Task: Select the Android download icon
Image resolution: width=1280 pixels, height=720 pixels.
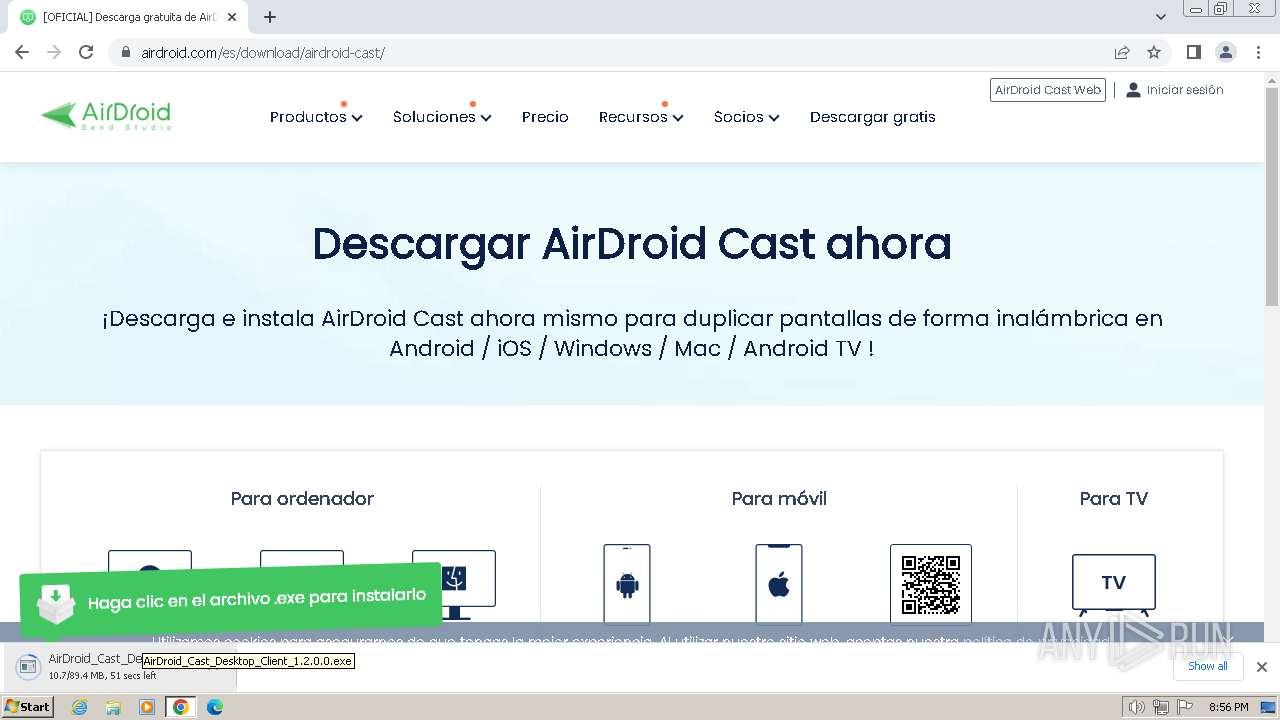Action: pyautogui.click(x=627, y=584)
